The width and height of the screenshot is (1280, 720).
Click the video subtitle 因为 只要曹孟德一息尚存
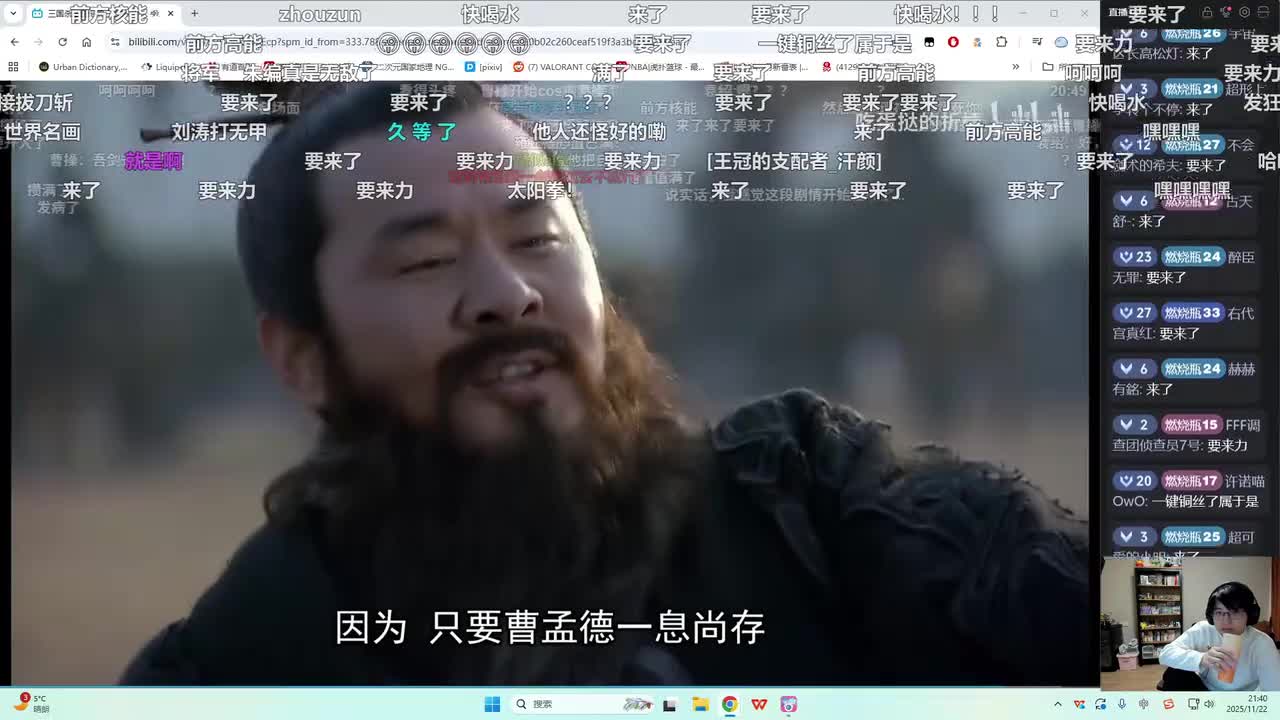550,628
